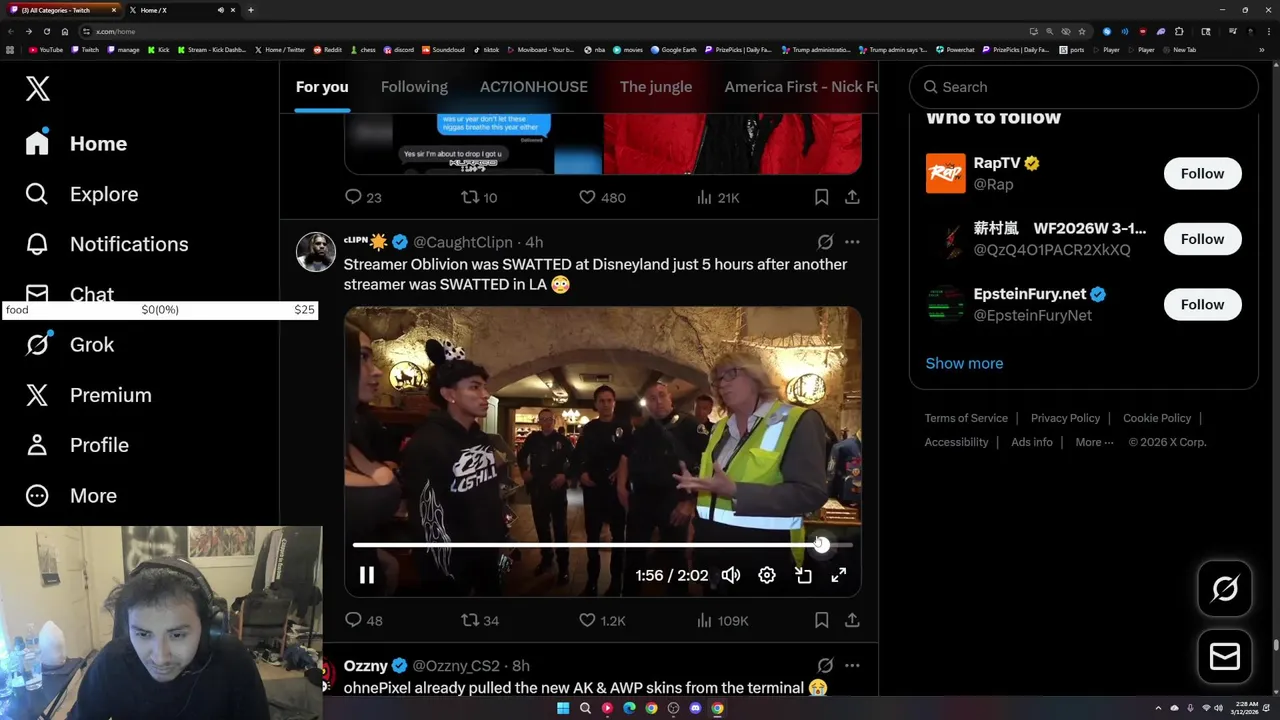
Task: Switch to The jungle tab
Action: [x=656, y=87]
